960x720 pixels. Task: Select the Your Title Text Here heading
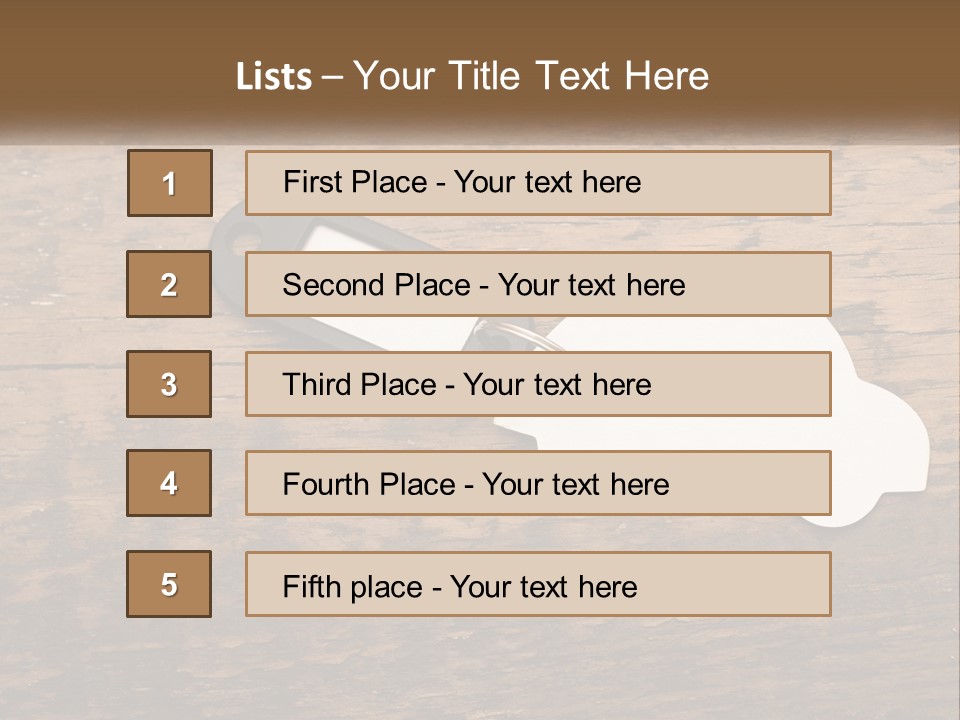(x=531, y=76)
